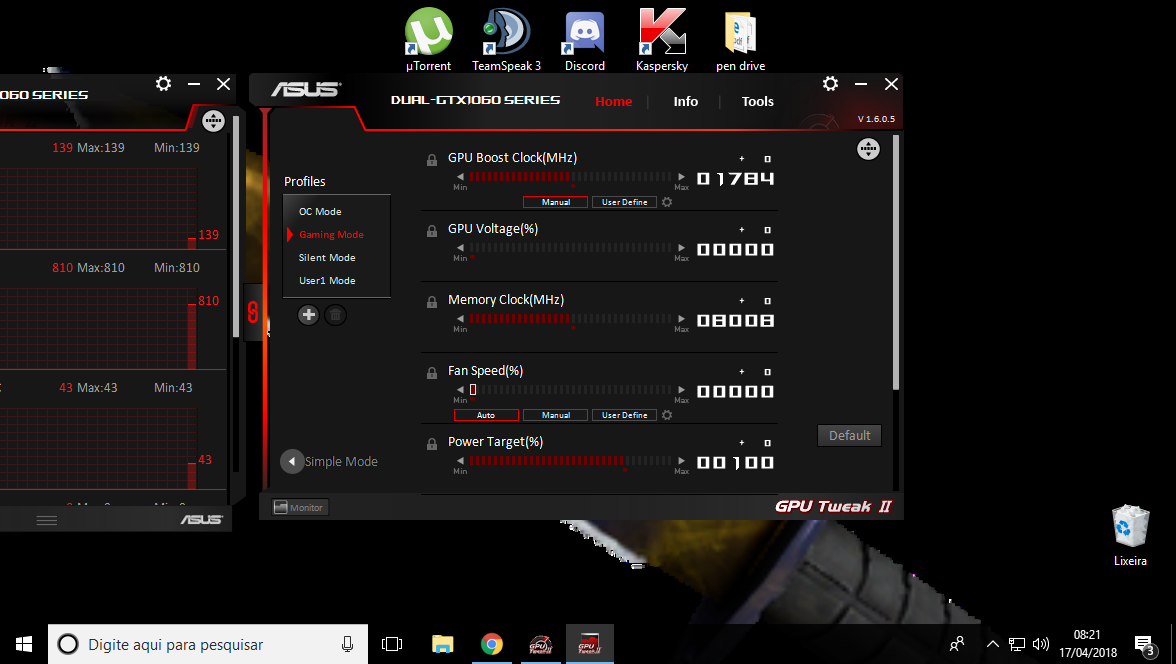Select User Define for GPU Boost Clock
The width and height of the screenshot is (1176, 664).
pos(625,202)
